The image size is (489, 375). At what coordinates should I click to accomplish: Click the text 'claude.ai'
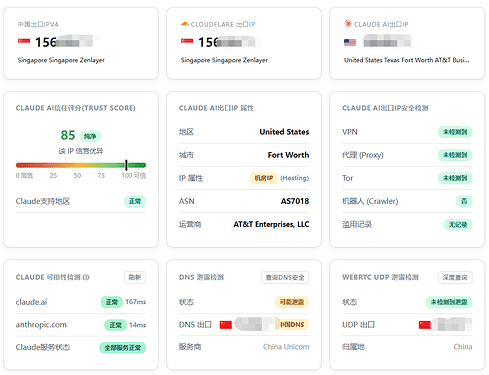coord(31,302)
